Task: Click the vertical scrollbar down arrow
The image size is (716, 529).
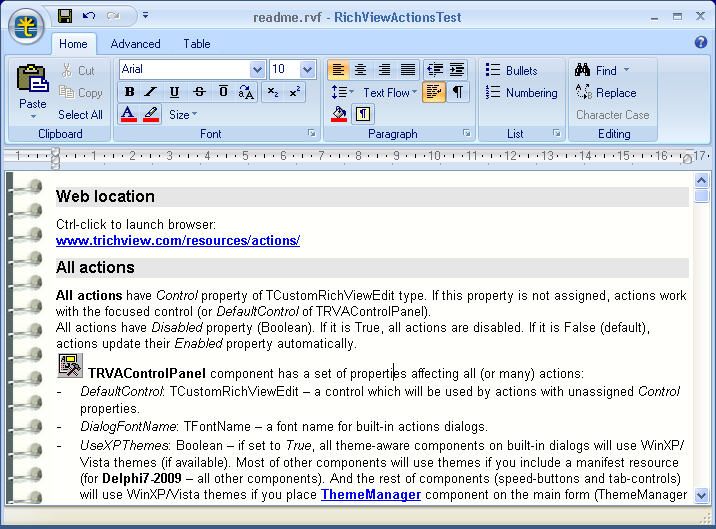Action: point(701,495)
